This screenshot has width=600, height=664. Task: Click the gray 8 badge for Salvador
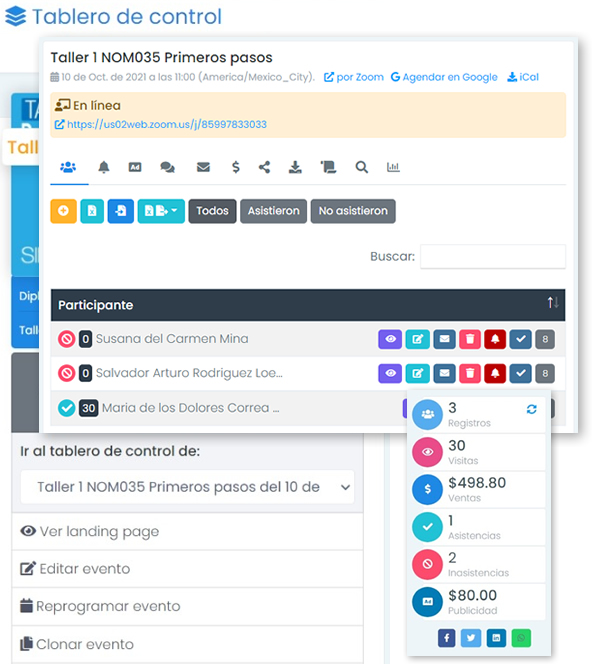[x=545, y=374]
